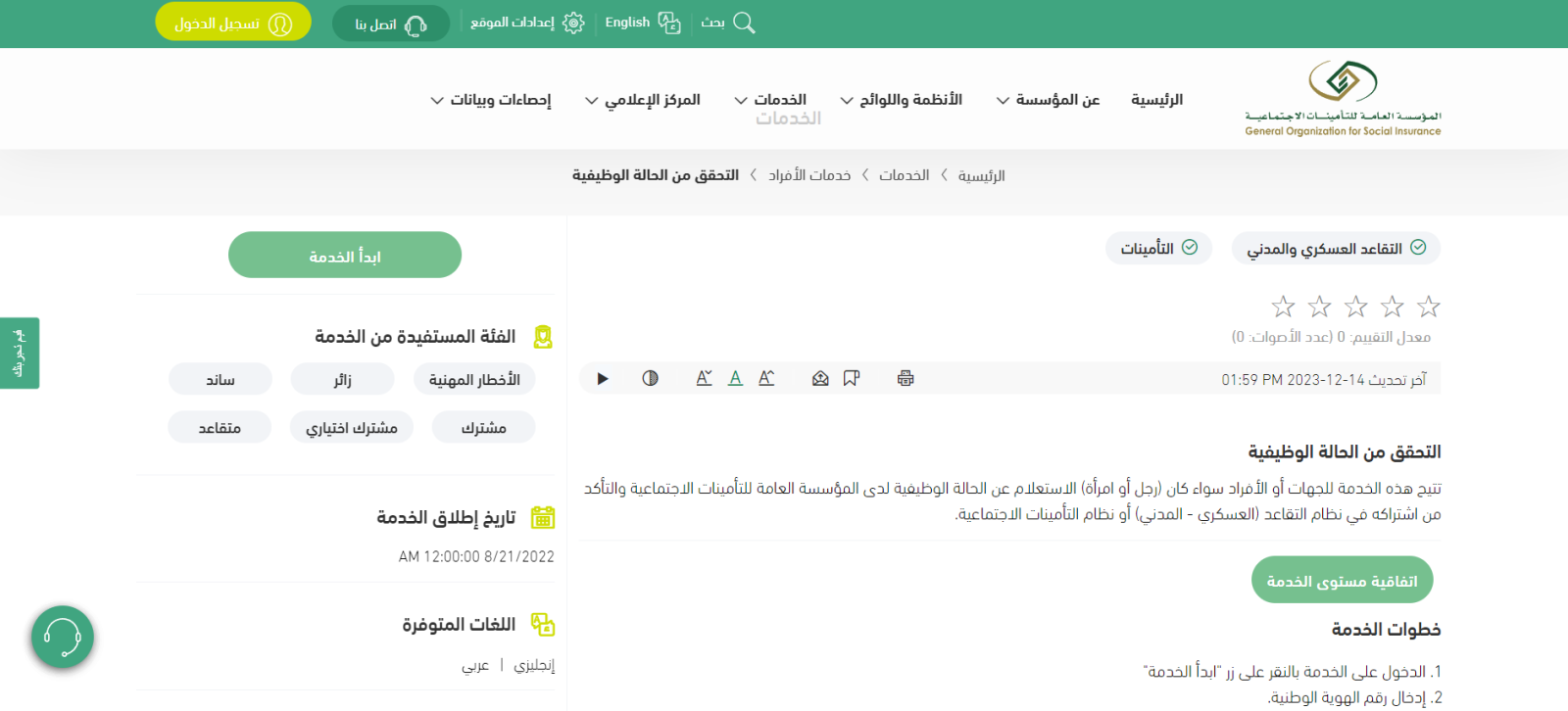Open the إحصاءات وبيانات dropdown
The width and height of the screenshot is (1568, 711).
[491, 100]
